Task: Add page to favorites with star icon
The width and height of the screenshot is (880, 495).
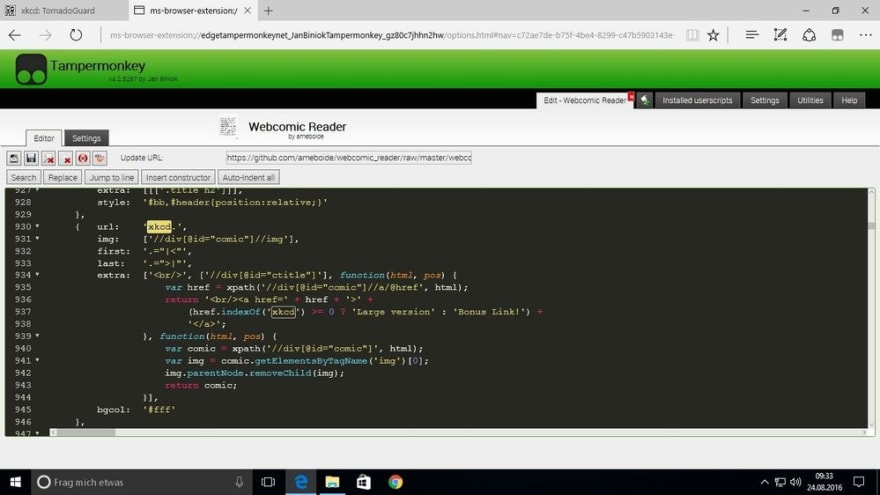Action: click(x=713, y=35)
